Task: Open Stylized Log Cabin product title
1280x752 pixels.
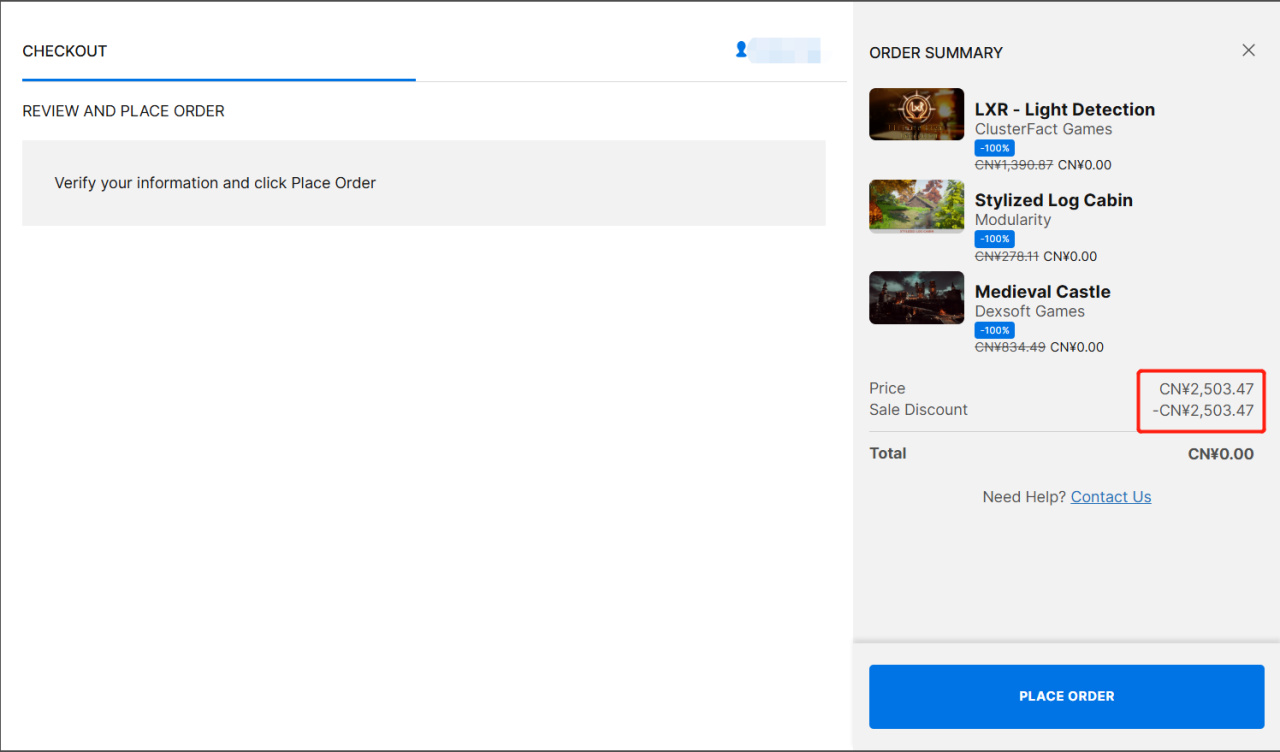Action: [1053, 200]
